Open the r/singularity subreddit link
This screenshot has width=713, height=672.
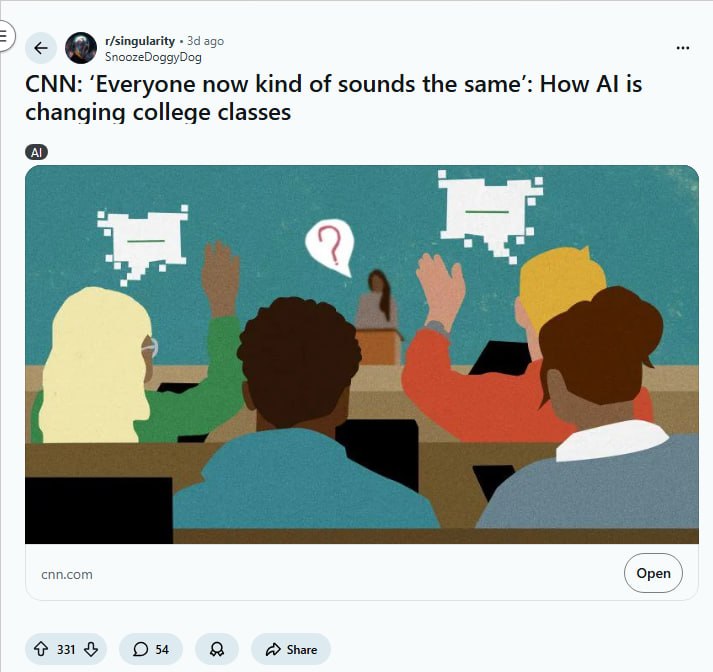138,41
